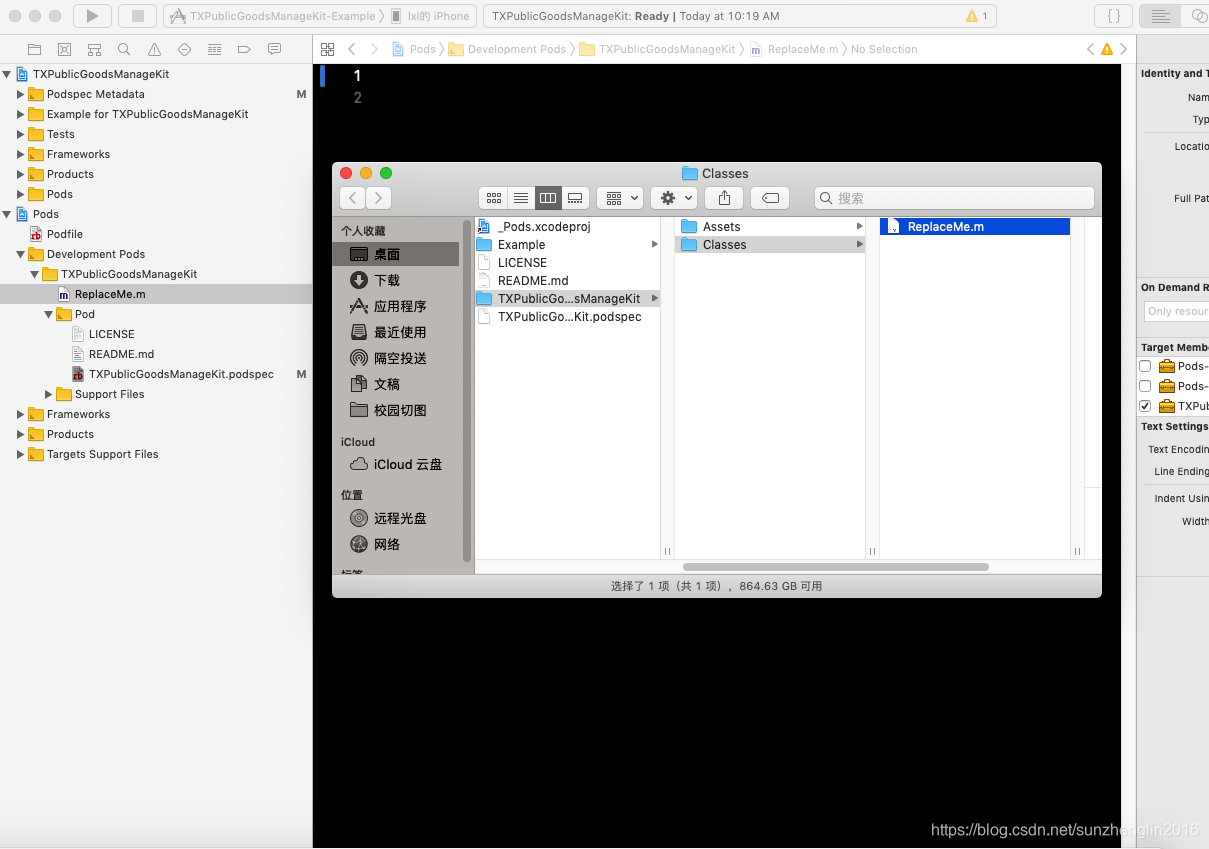Switch Finder to gallery view
This screenshot has width=1209, height=849.
click(575, 198)
